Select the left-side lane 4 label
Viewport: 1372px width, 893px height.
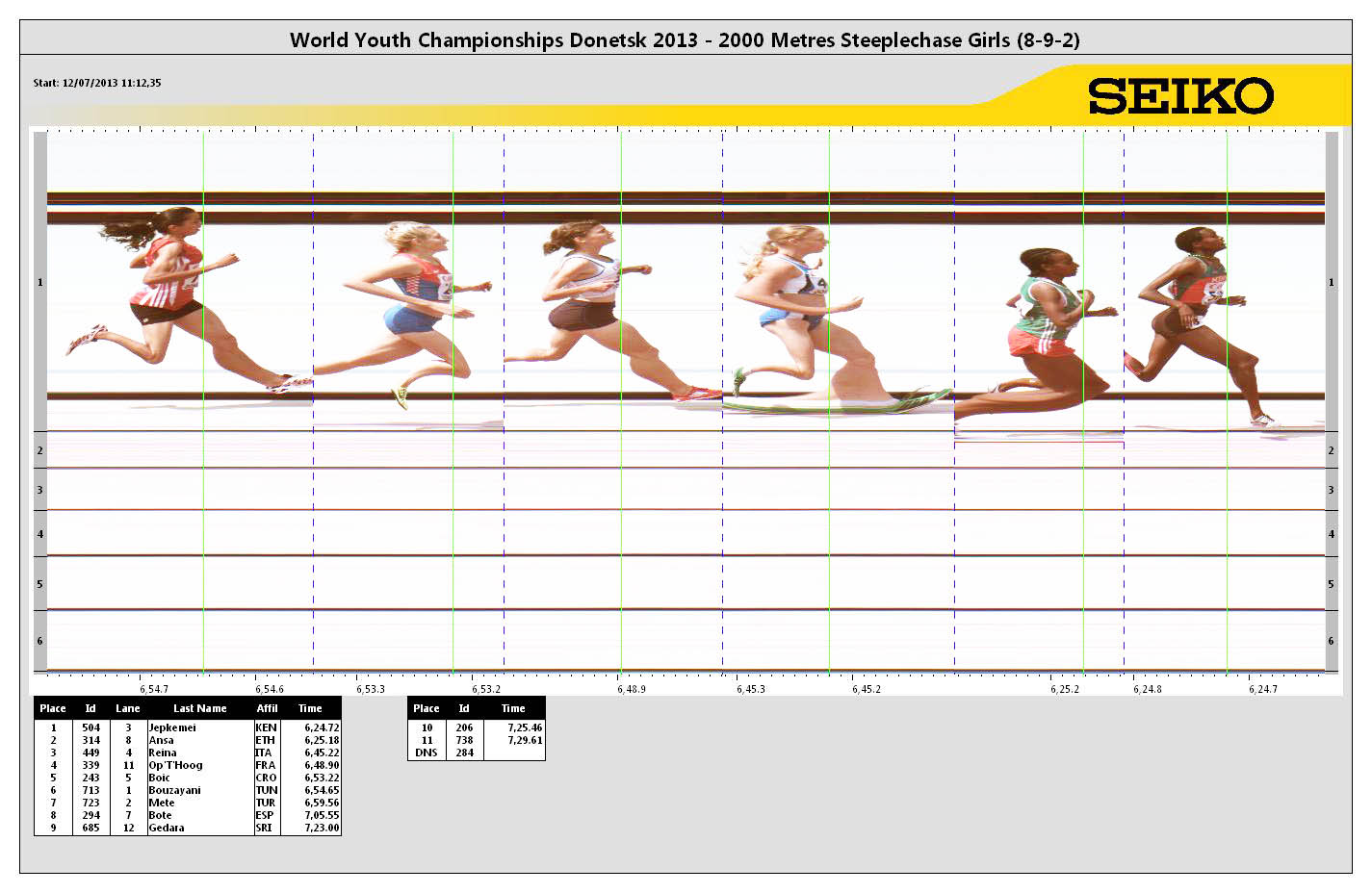(39, 534)
